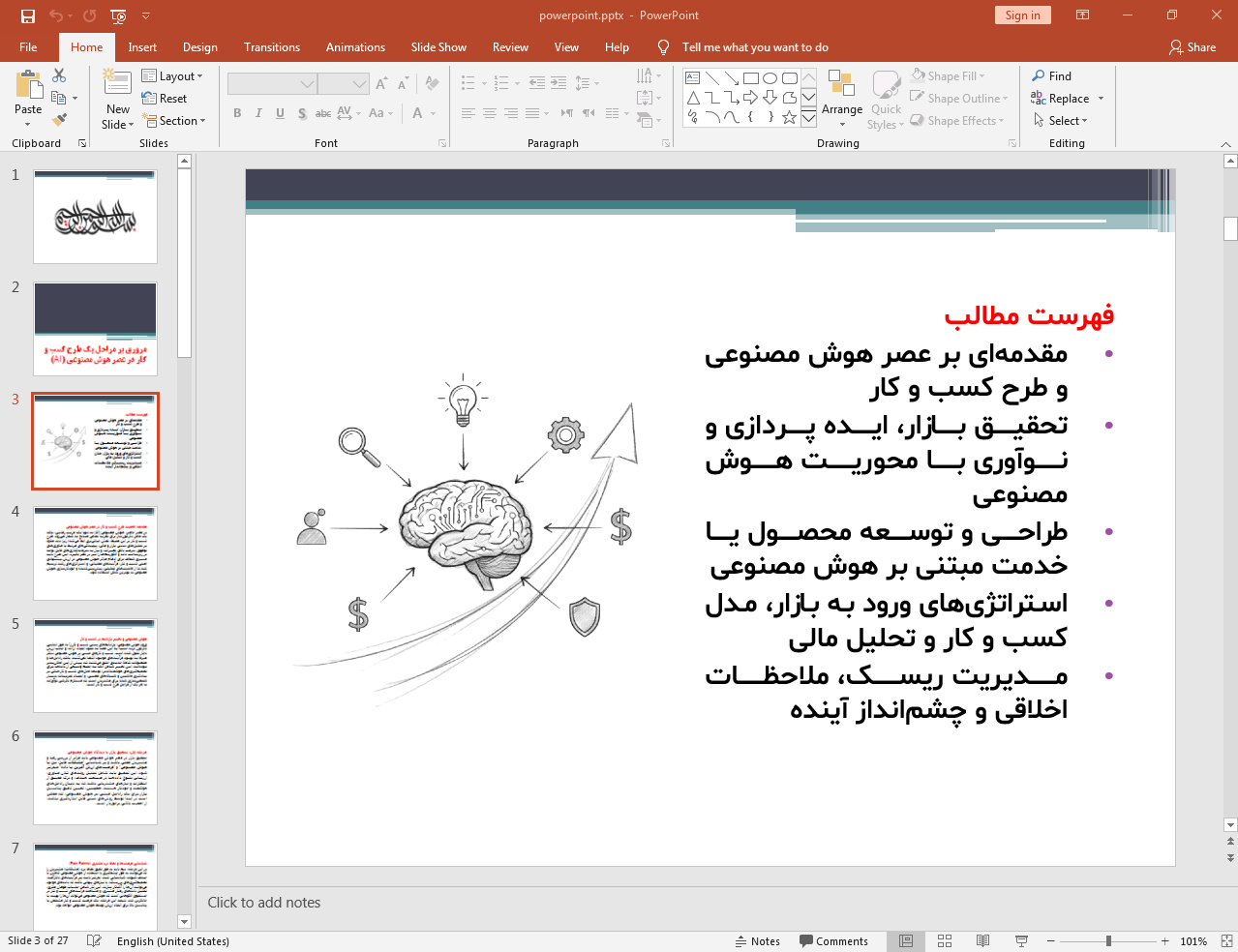Open the Design tab
The image size is (1238, 952).
[x=199, y=47]
